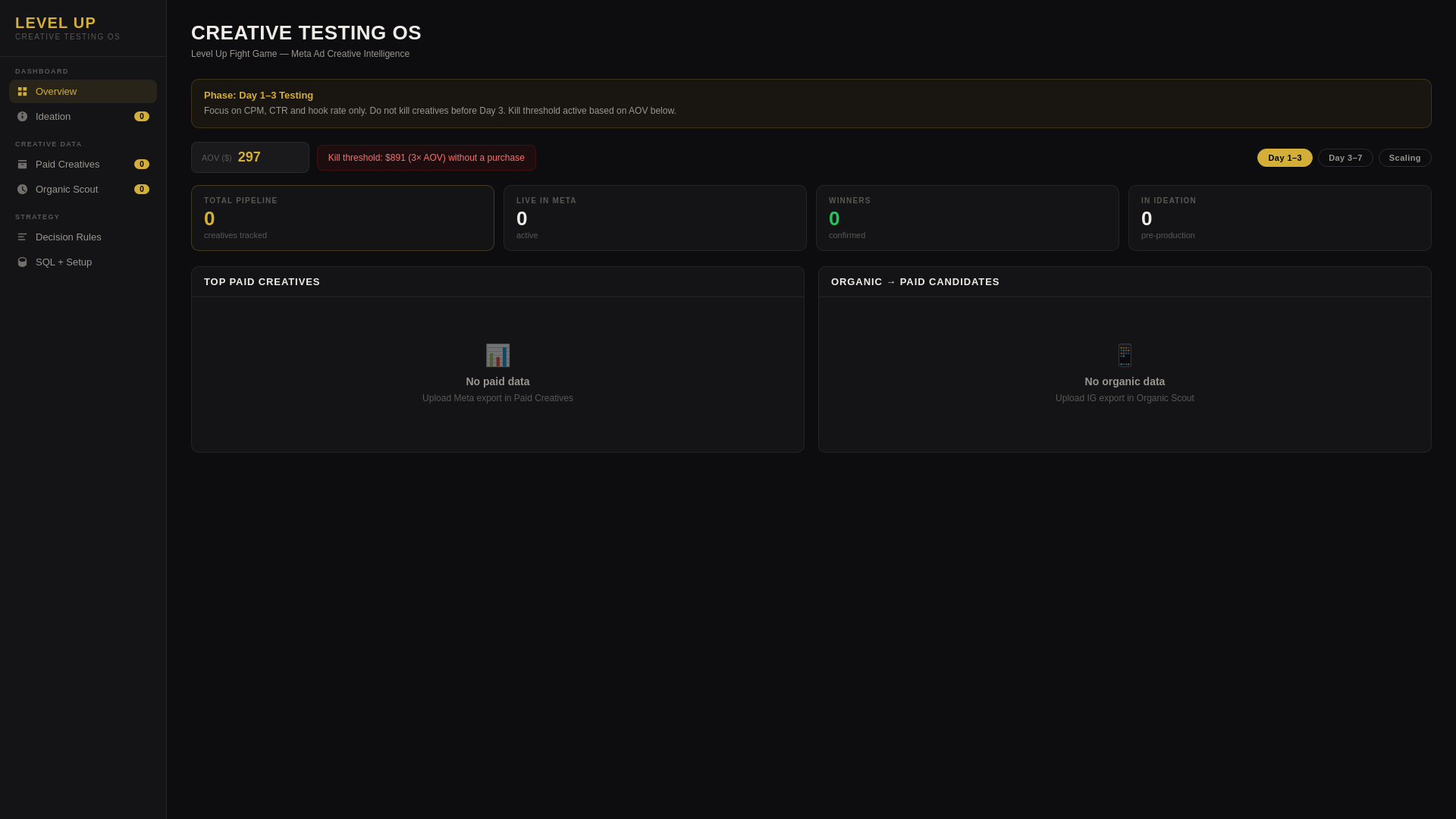Go to Organic Scout page

(83, 190)
